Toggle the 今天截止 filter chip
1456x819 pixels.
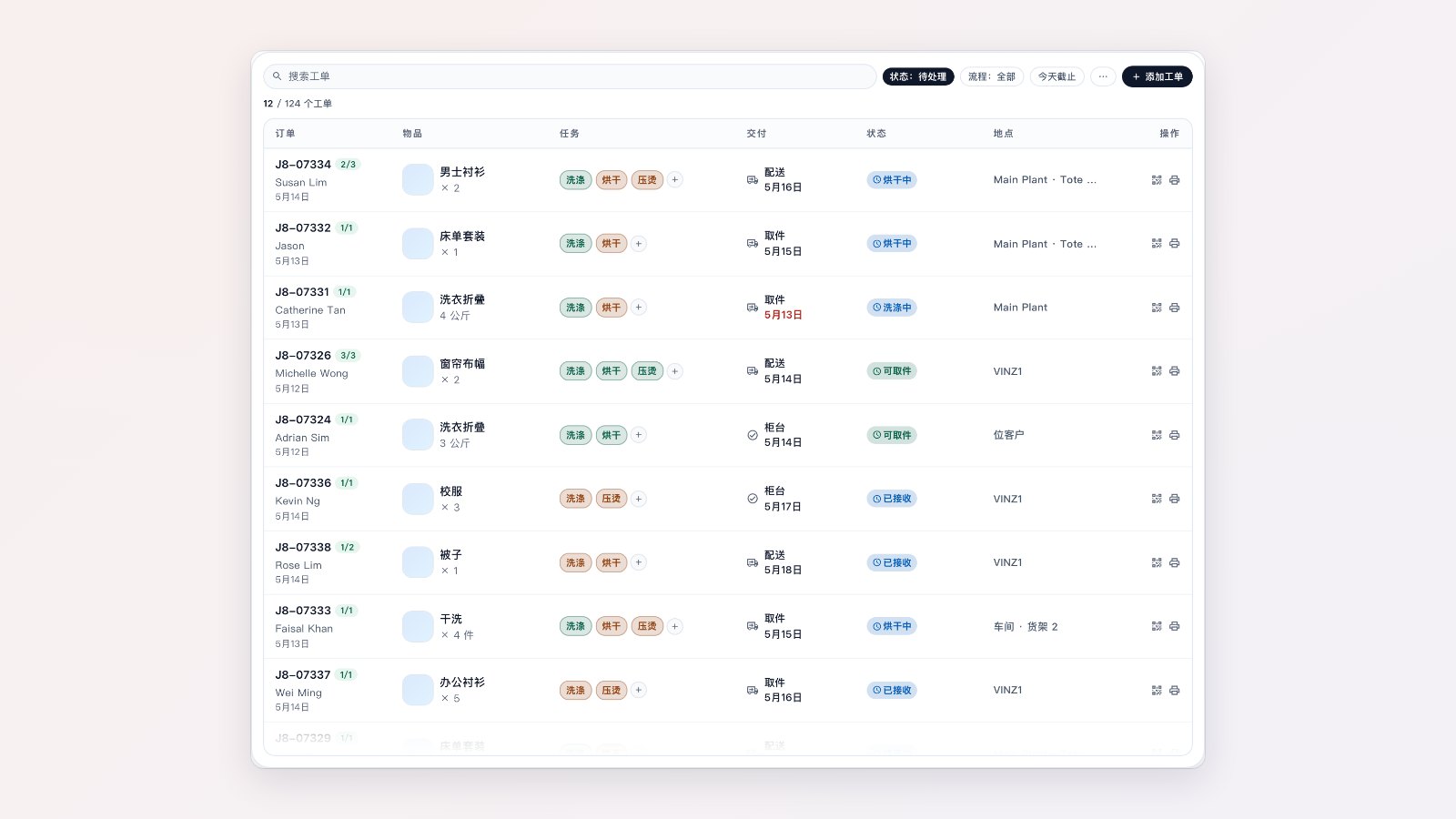tap(1057, 76)
